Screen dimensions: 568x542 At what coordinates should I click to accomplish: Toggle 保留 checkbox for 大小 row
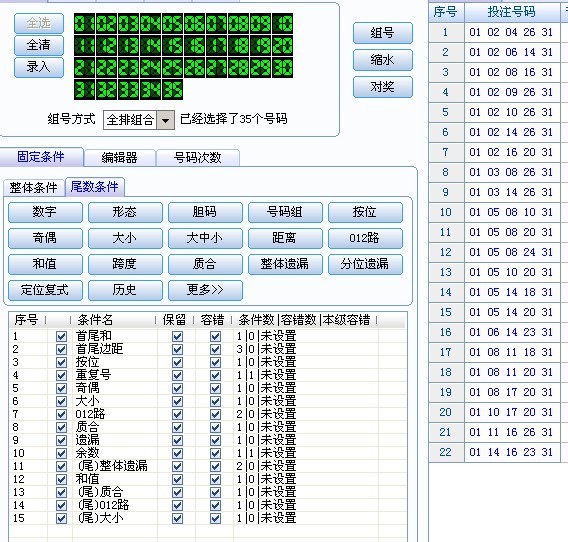click(177, 401)
